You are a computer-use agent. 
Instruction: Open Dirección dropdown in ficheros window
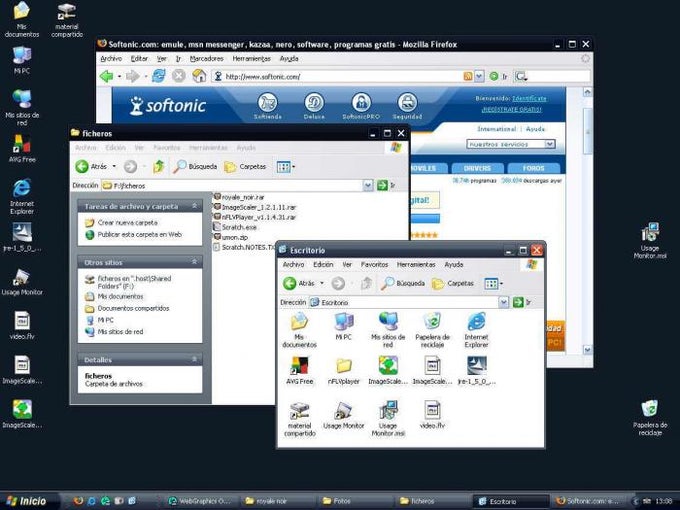tap(368, 186)
